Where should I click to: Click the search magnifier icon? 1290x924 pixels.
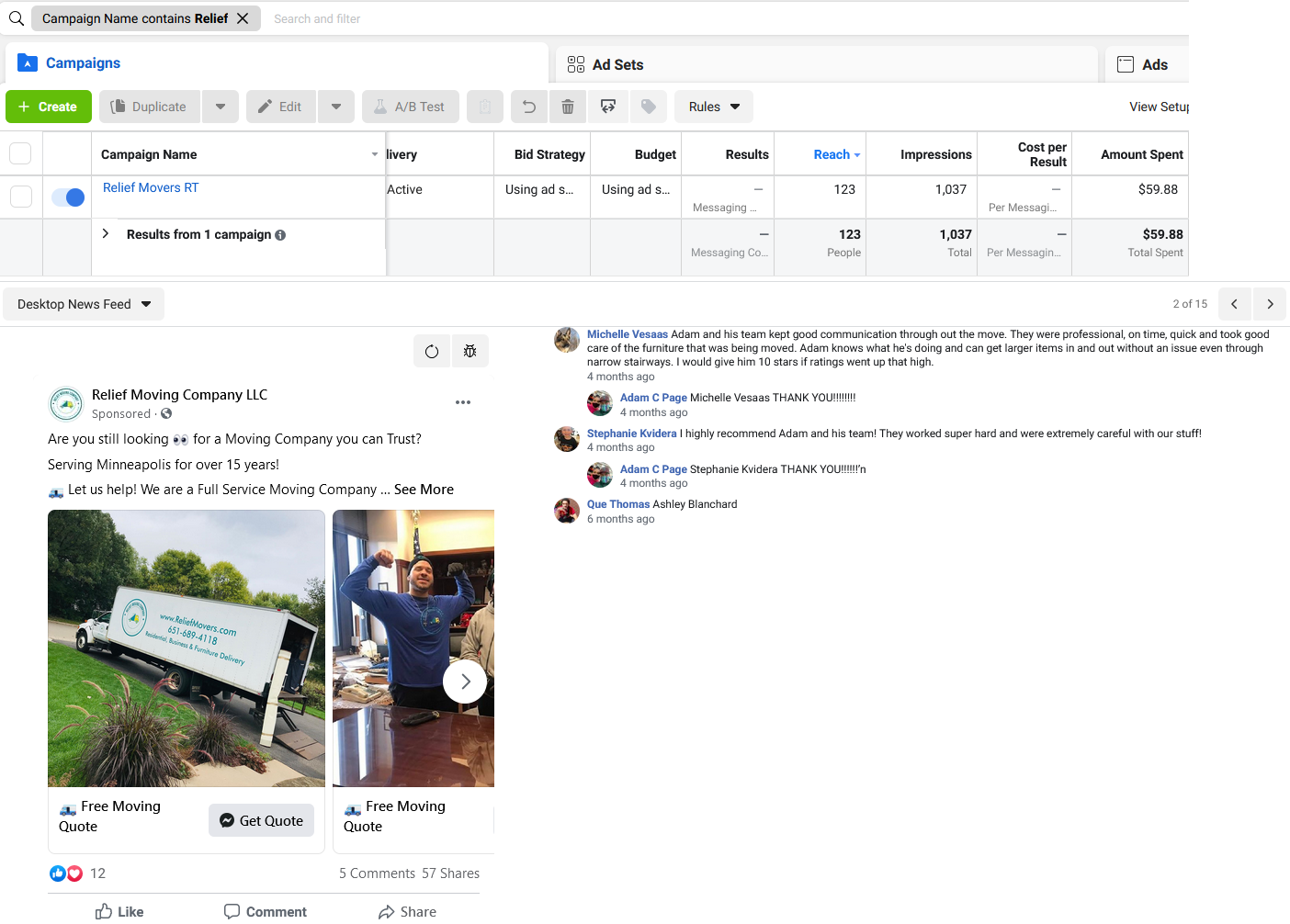pos(17,18)
